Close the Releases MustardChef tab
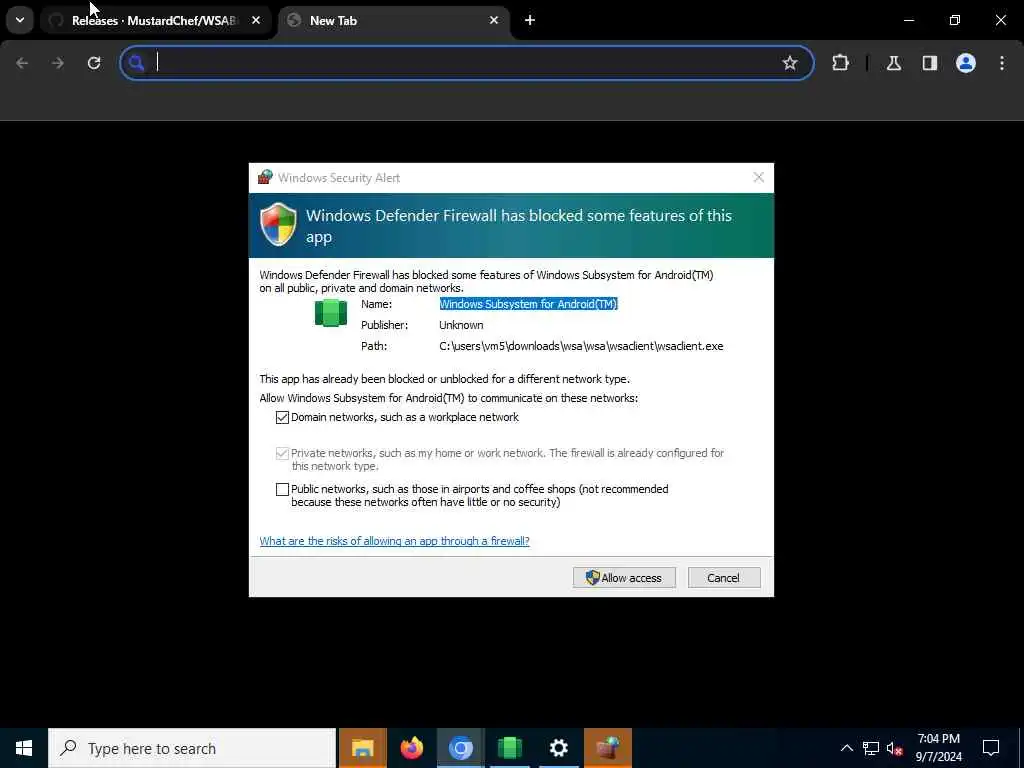 tap(256, 21)
